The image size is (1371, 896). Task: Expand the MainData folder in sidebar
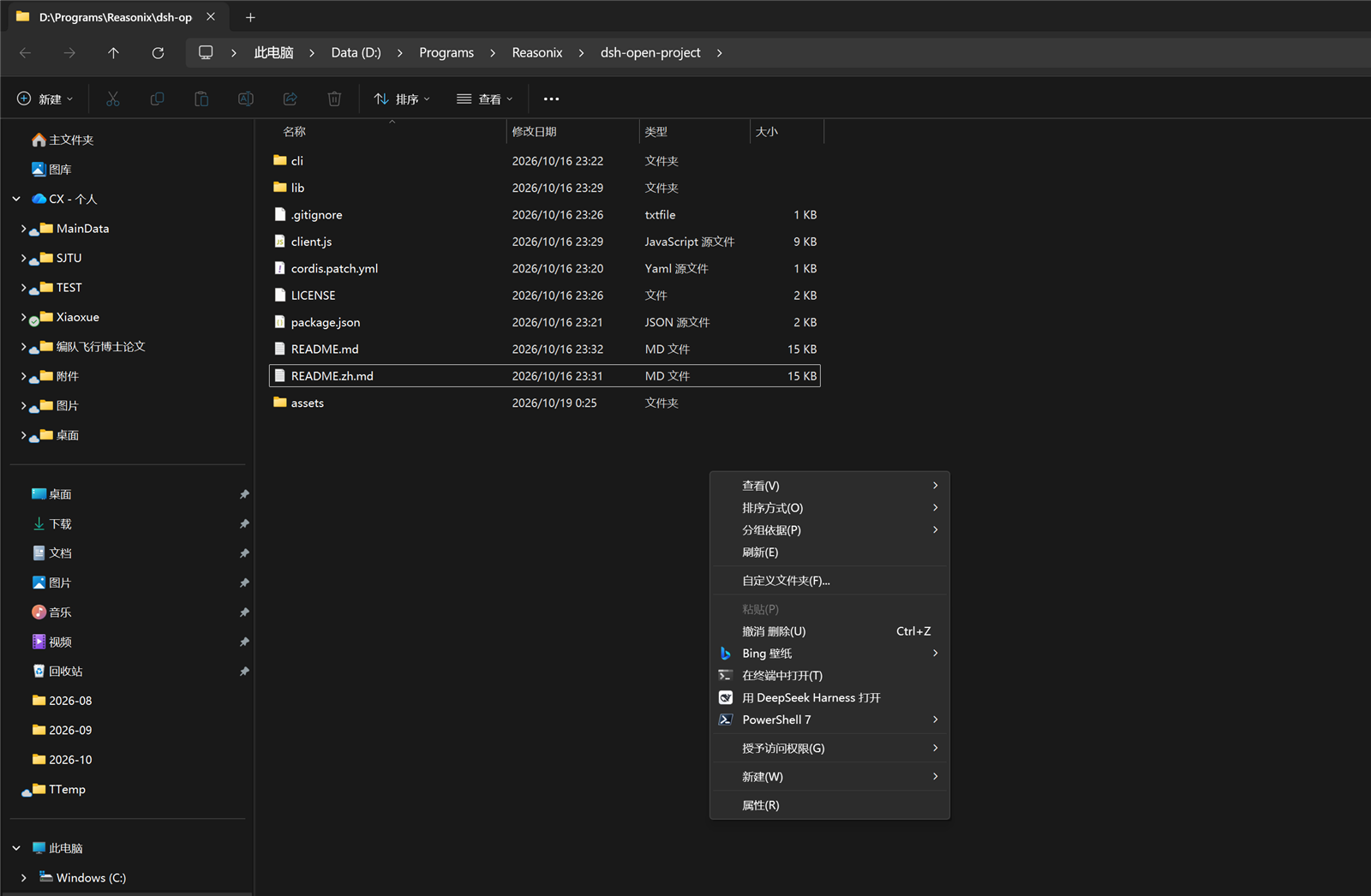point(23,229)
